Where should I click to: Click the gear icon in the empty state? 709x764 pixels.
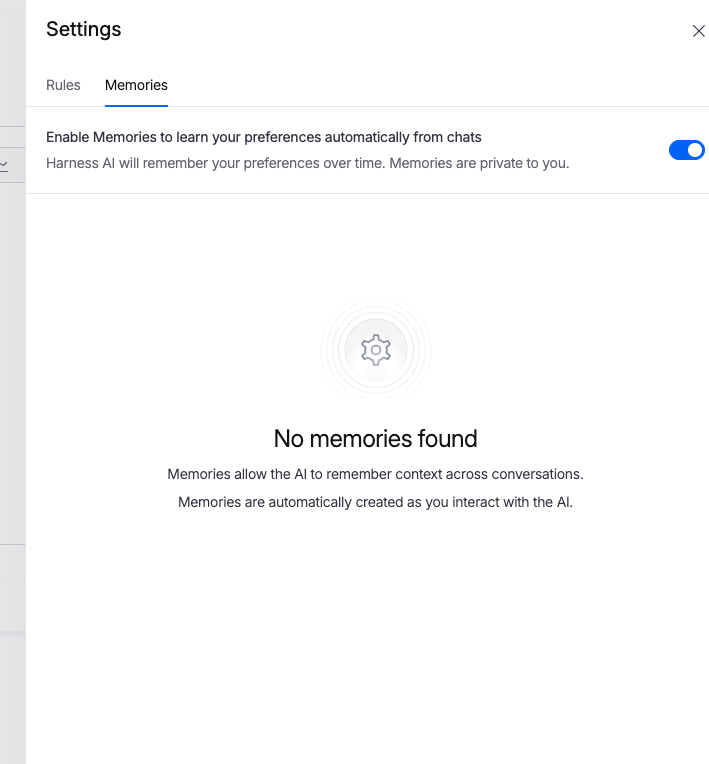pos(375,349)
